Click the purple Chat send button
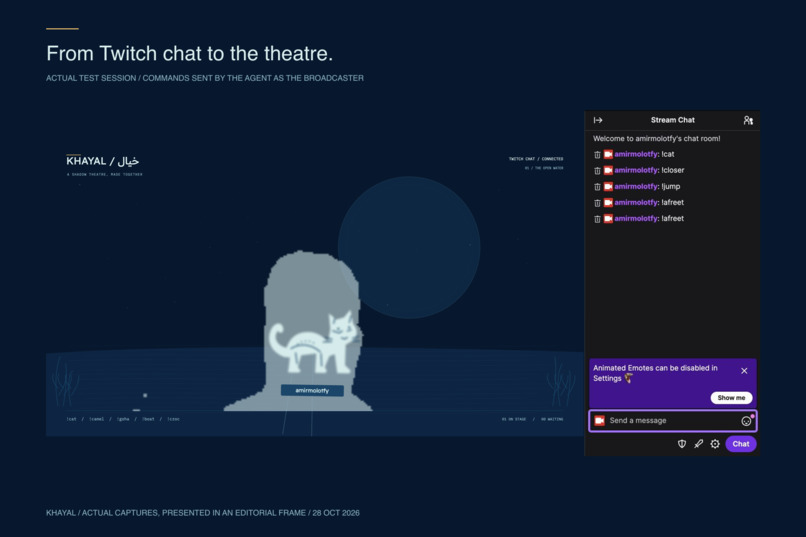The image size is (806, 537). click(x=741, y=444)
